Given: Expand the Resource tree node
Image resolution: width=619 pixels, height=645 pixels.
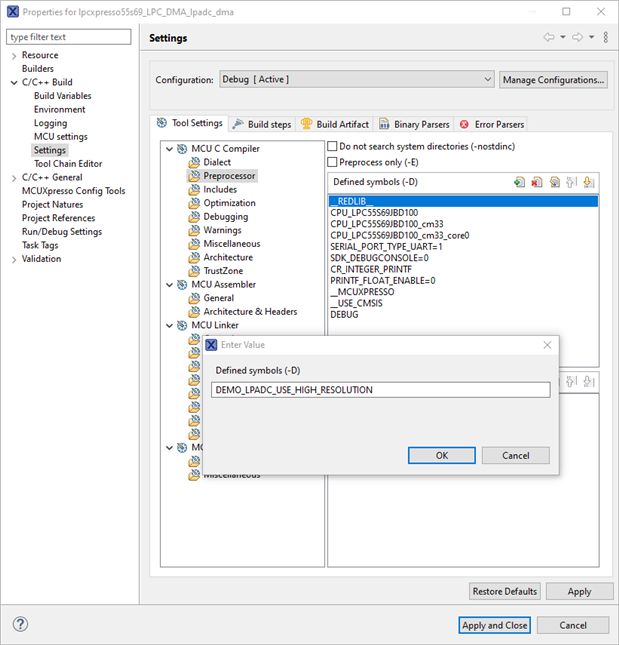Looking at the screenshot, I should coord(14,56).
